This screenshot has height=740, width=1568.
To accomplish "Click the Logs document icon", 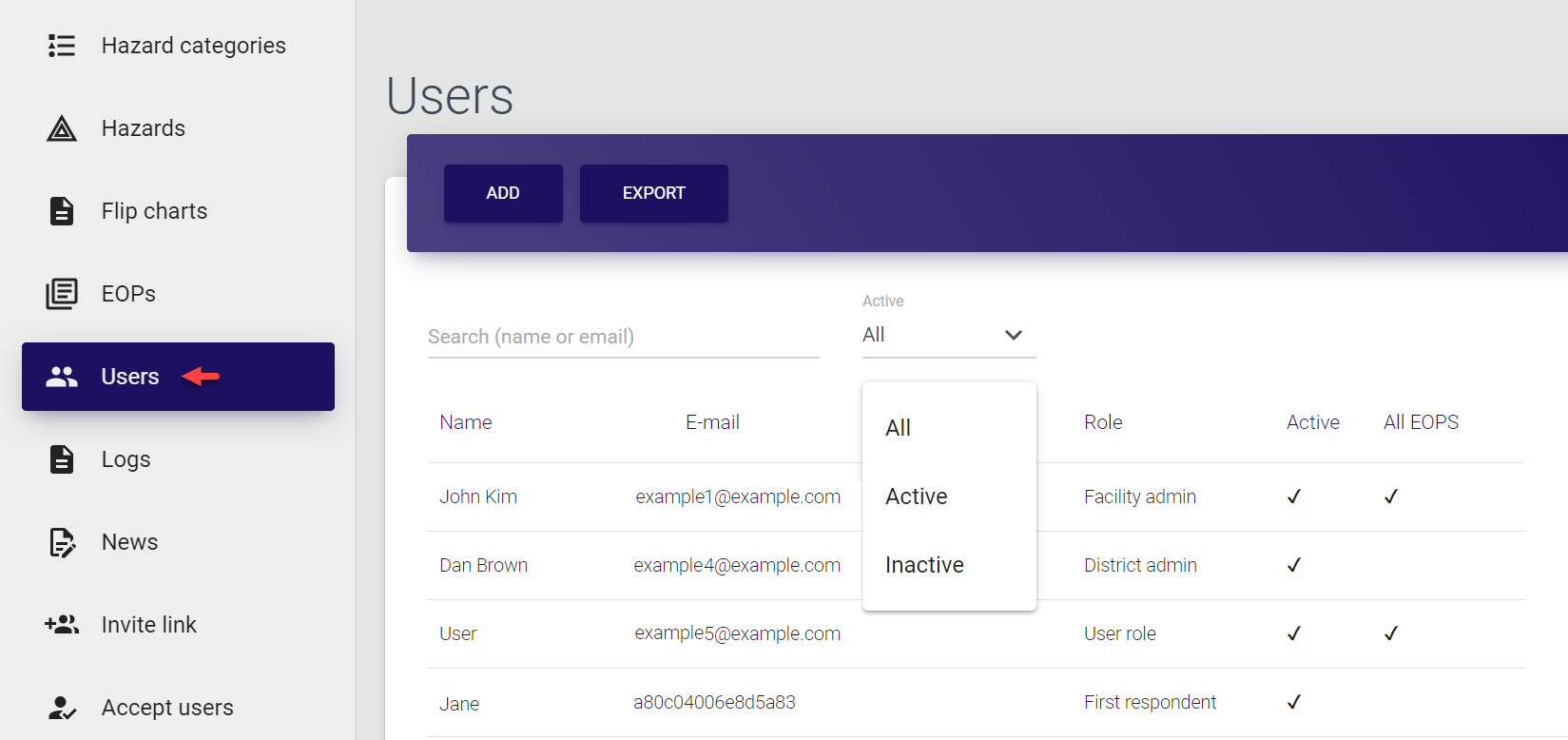I will click(x=62, y=459).
